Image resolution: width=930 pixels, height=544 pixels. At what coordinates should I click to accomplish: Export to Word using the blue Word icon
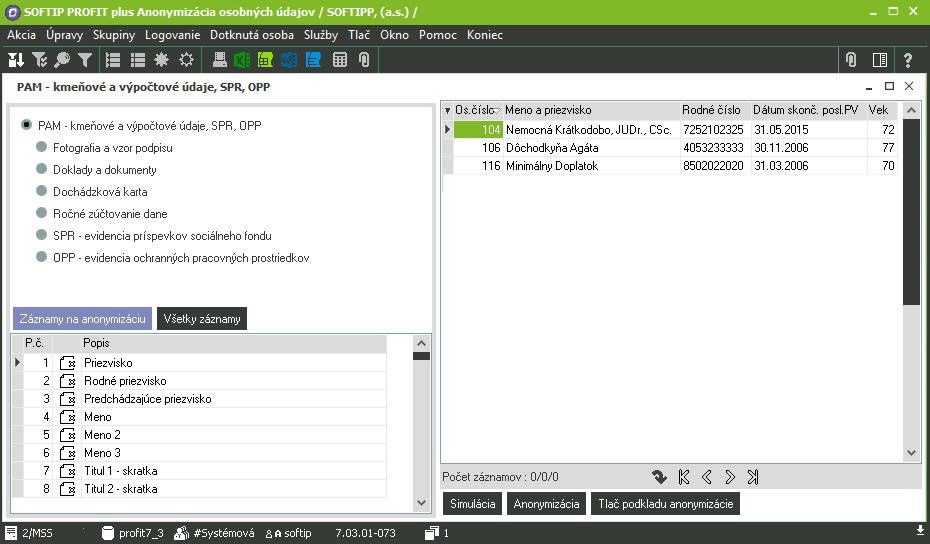point(289,60)
